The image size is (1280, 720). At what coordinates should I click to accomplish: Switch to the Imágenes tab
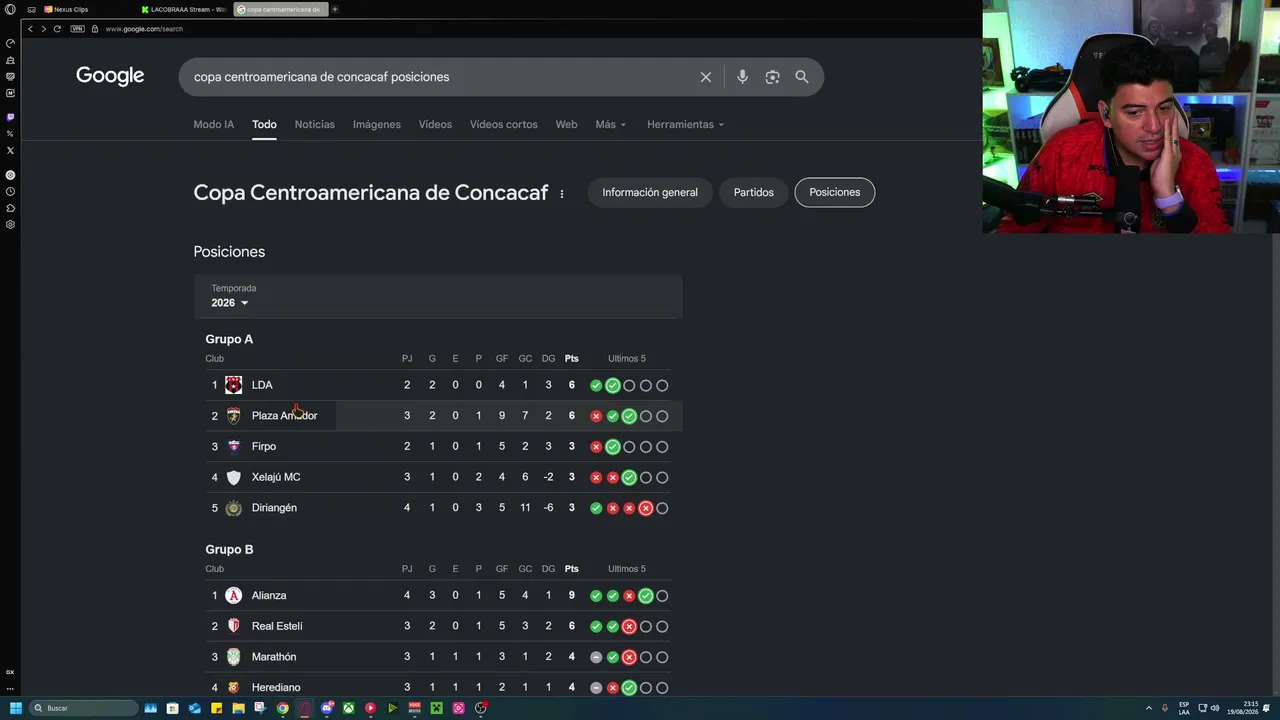[377, 125]
